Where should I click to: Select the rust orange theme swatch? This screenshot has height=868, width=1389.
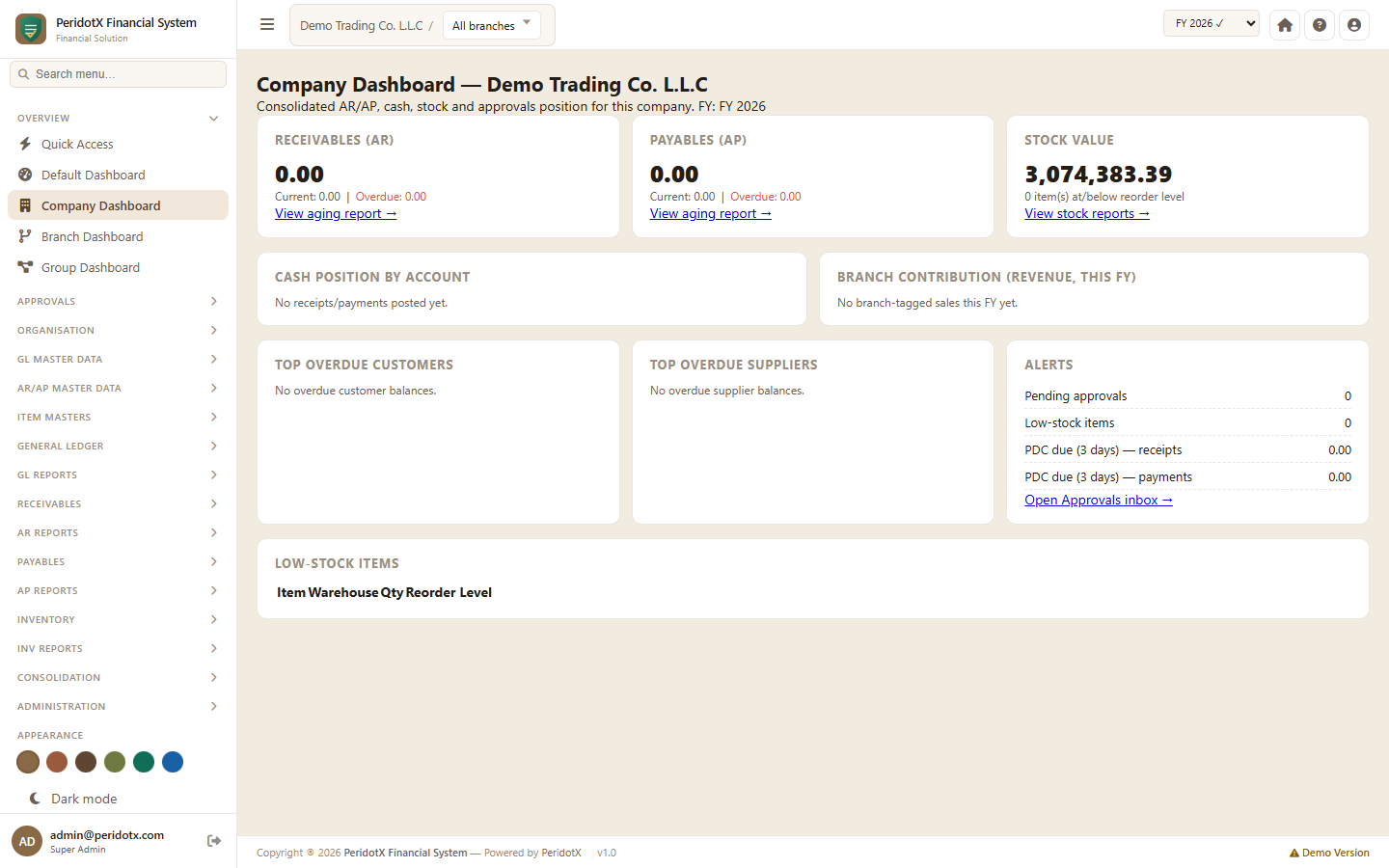click(x=57, y=762)
